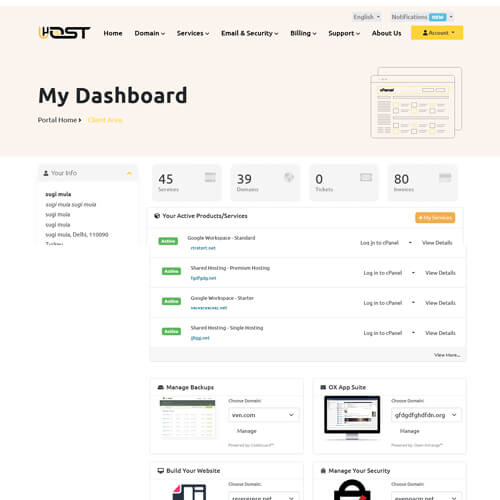Go to About Us page
This screenshot has height=500, width=500.
pyautogui.click(x=386, y=33)
